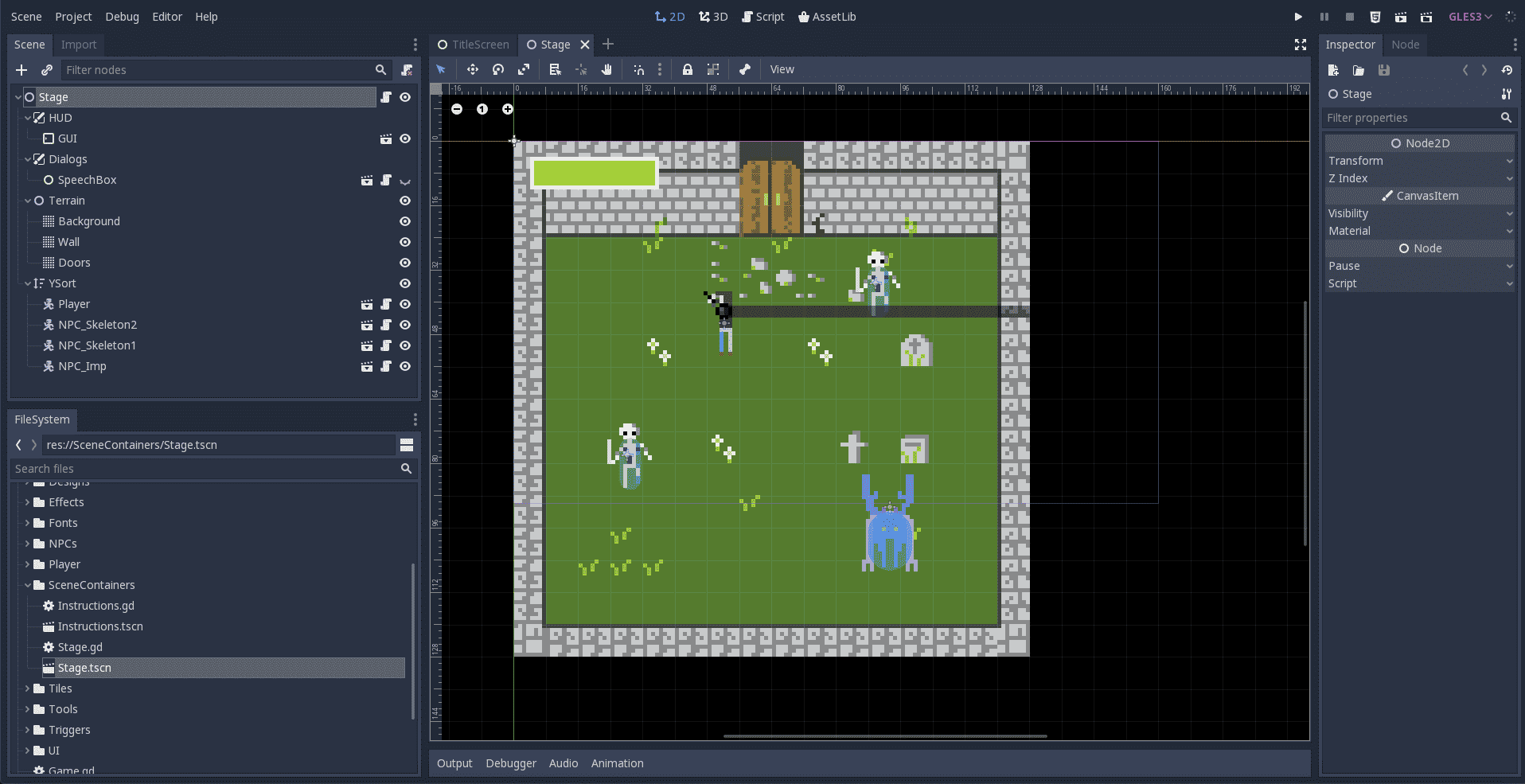Open the Project menu

coord(73,17)
